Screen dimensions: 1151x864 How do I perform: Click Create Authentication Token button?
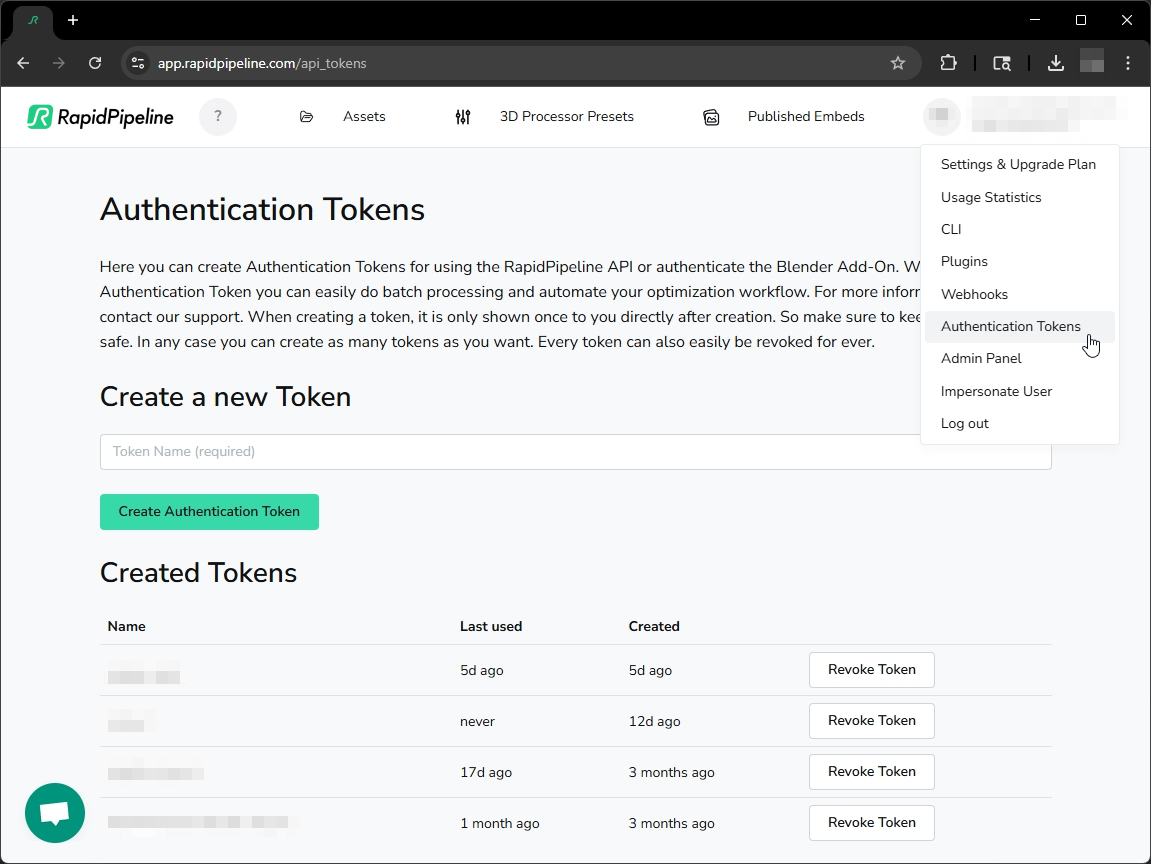[209, 512]
